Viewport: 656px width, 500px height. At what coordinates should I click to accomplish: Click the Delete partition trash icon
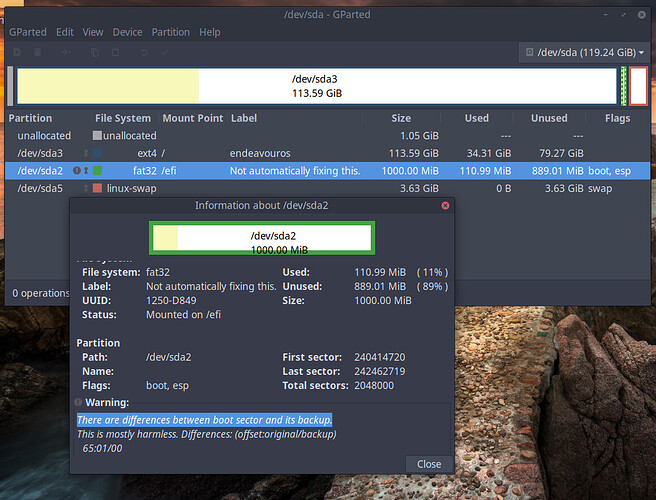click(38, 52)
